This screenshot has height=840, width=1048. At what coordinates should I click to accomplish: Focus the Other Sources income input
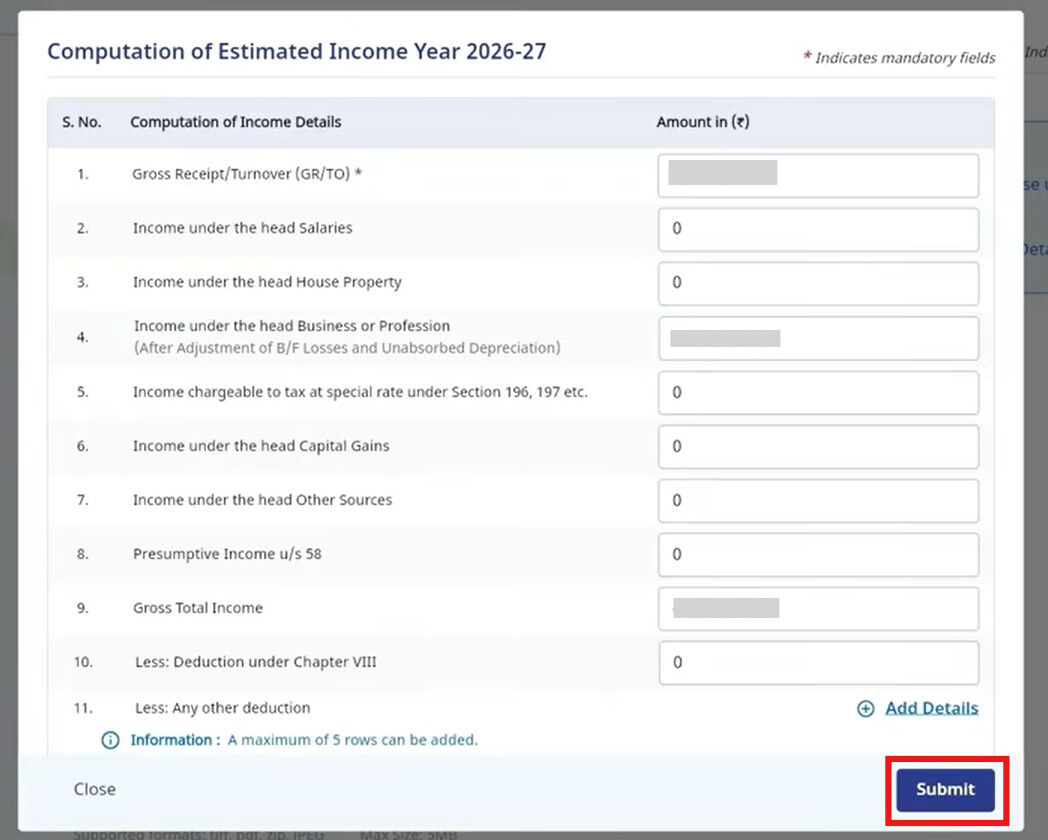tap(818, 501)
